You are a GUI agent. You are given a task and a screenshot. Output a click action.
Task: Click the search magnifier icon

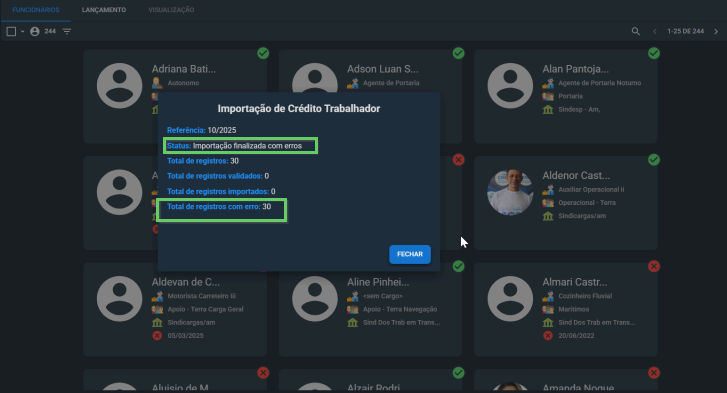tap(636, 32)
